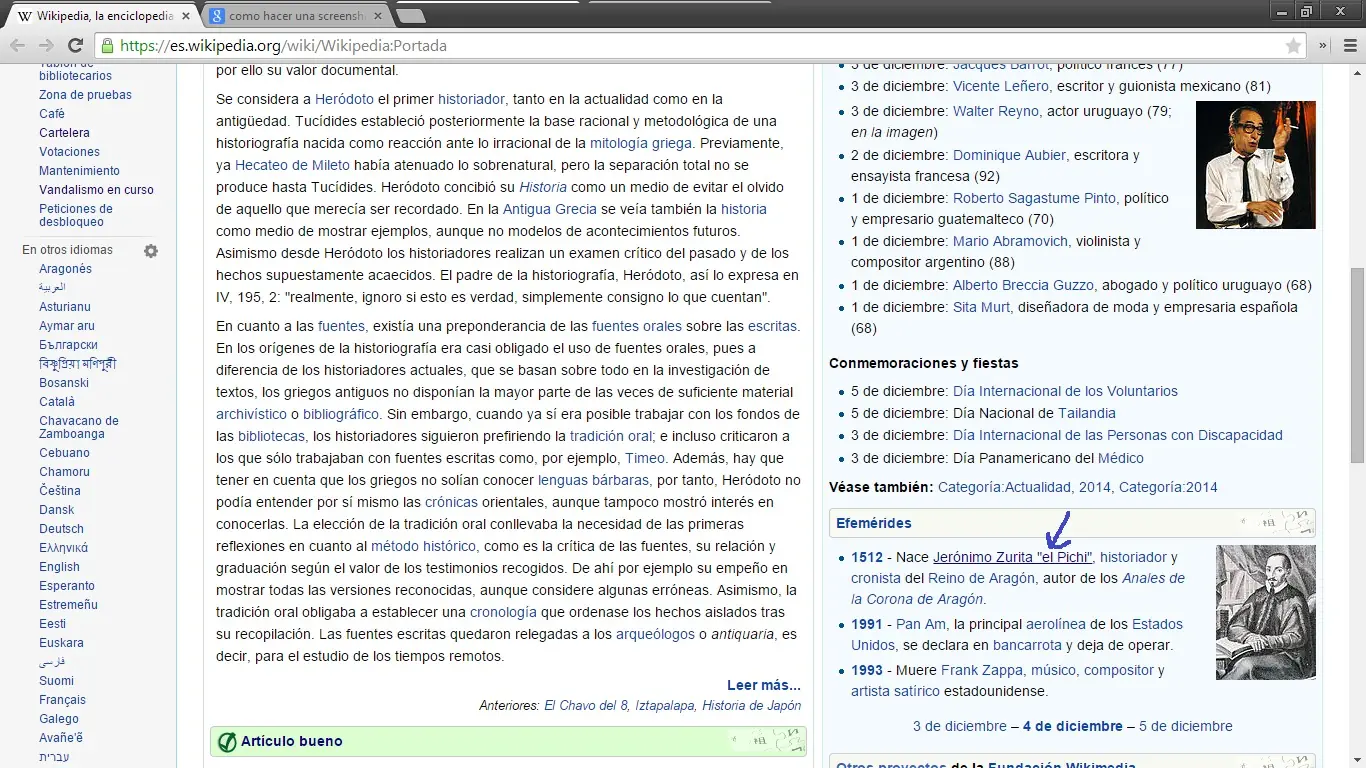Open El Chavo del 8 previous article
Viewport: 1366px width, 768px height.
coord(586,705)
